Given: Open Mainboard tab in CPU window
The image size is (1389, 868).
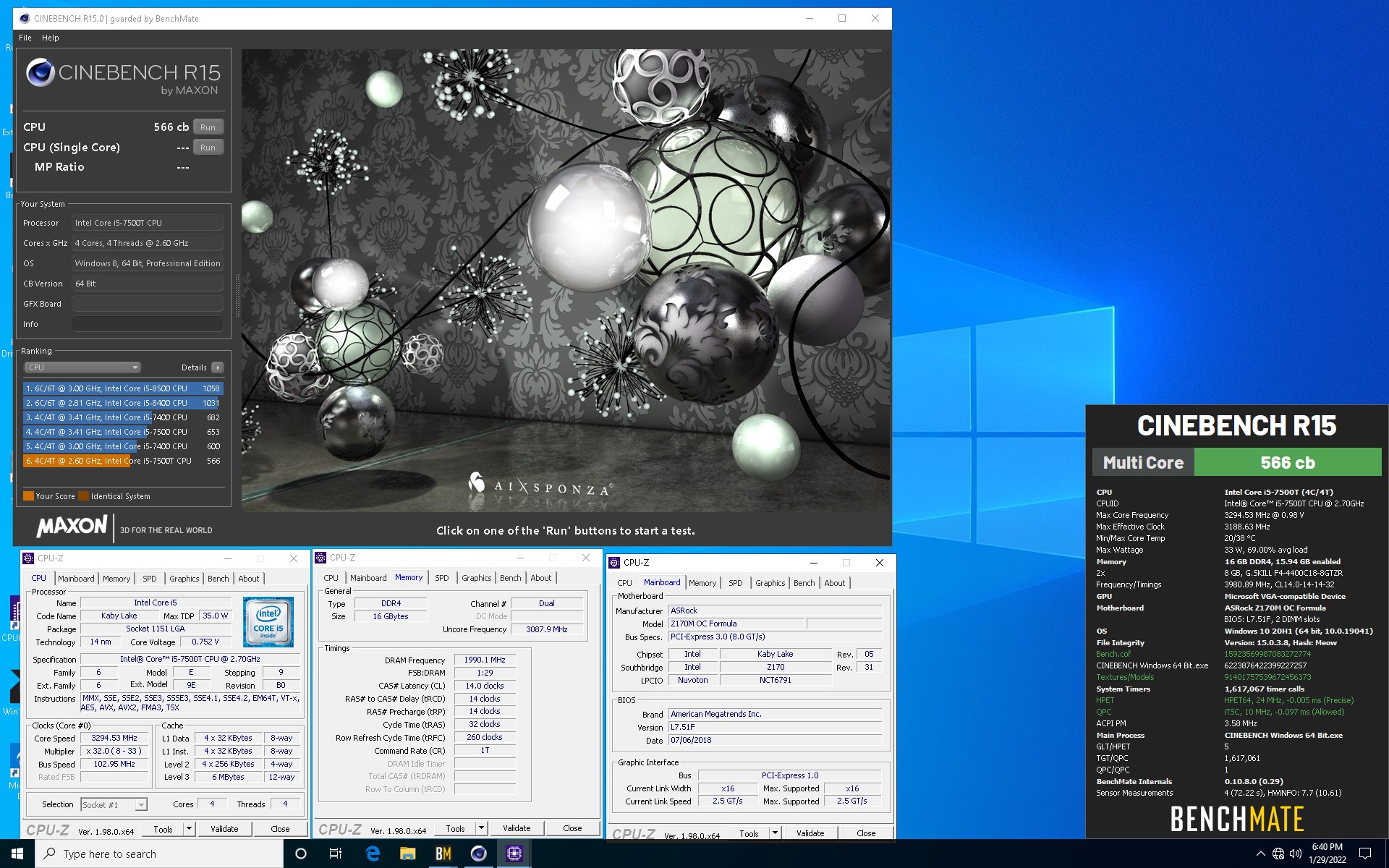Looking at the screenshot, I should coord(76,579).
